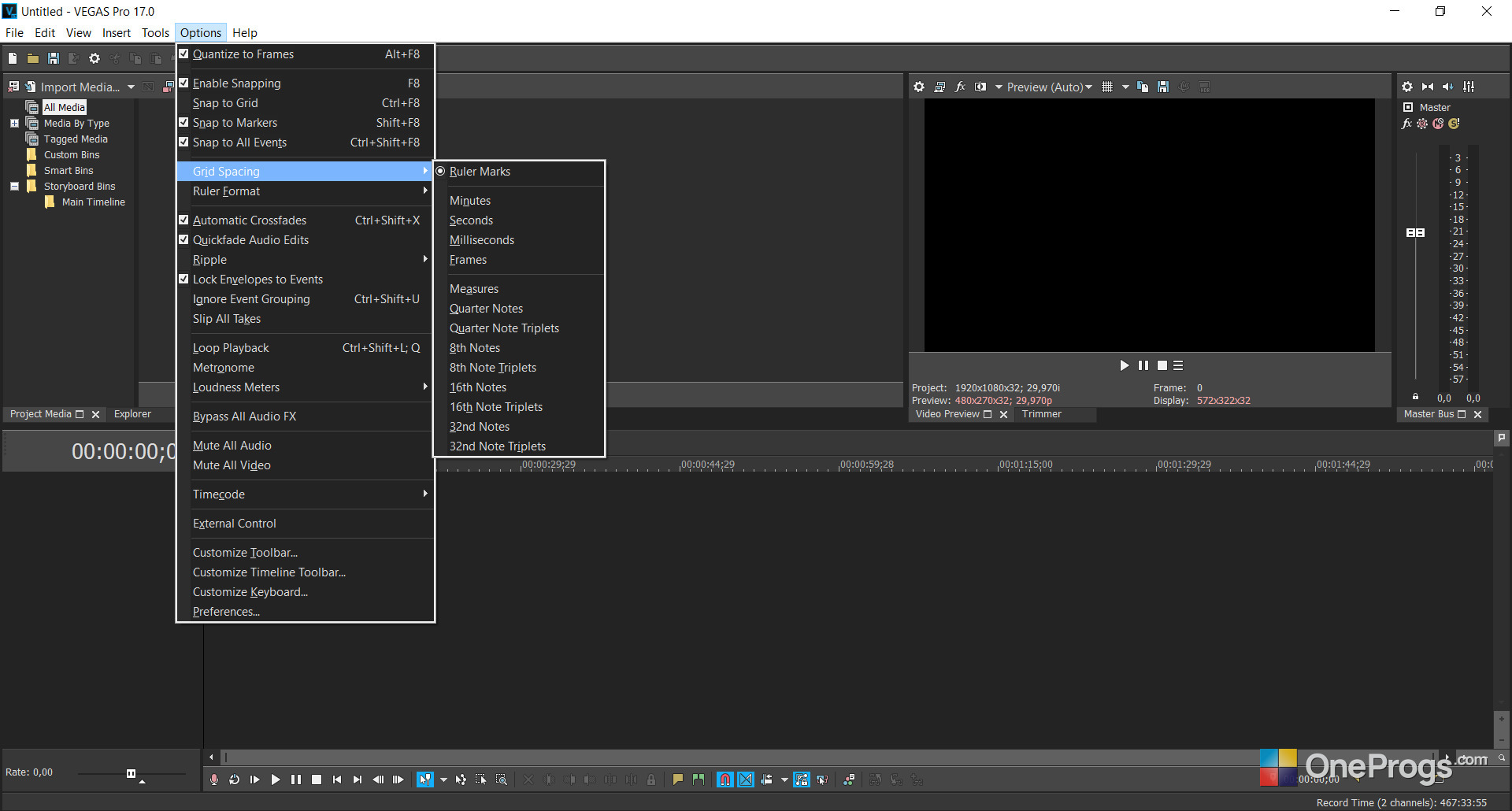Screen dimensions: 1512x811
Task: Click the Master volume fader handle
Action: [x=1415, y=233]
